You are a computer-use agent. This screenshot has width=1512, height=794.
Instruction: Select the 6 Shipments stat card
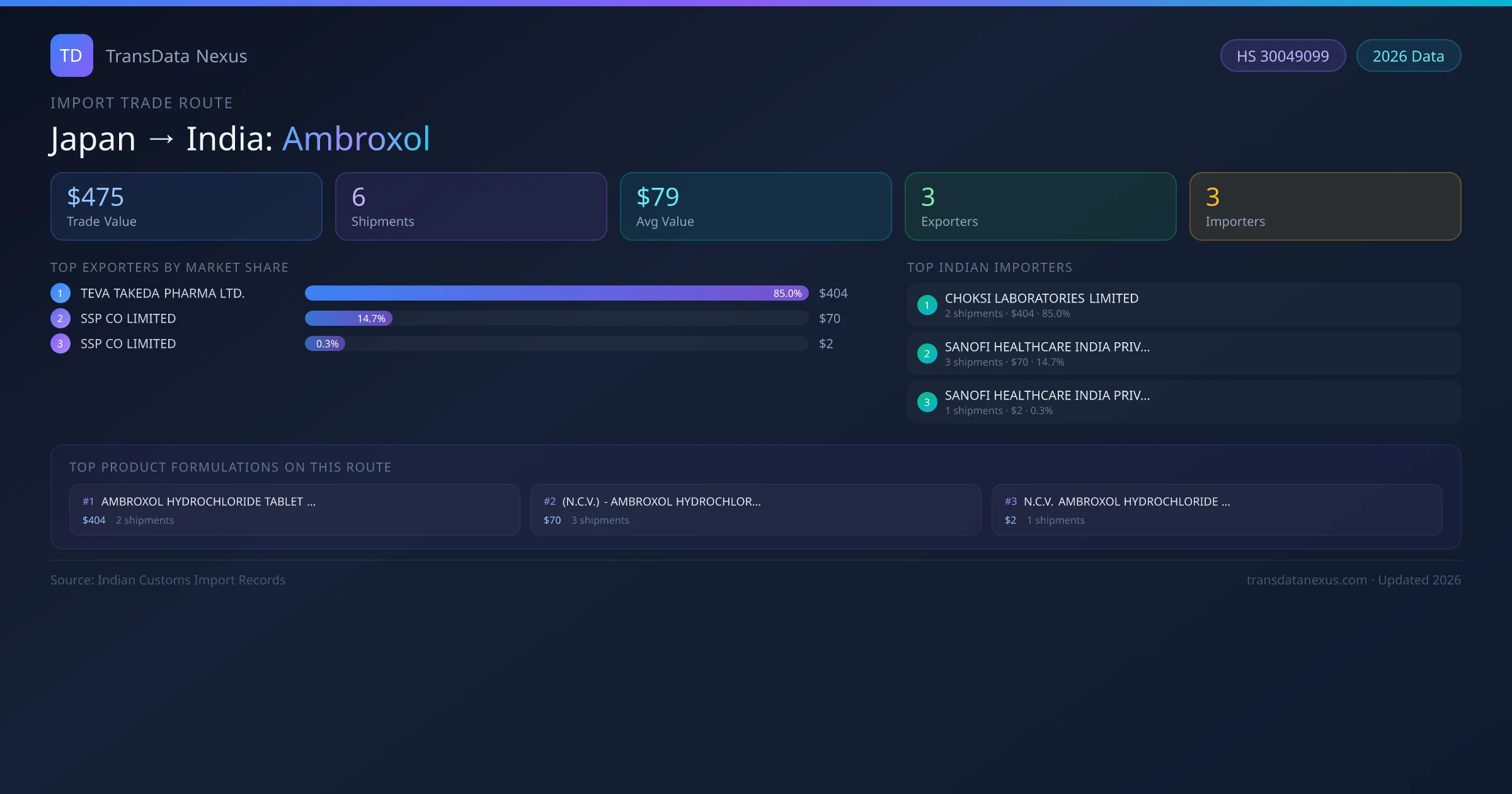pos(471,207)
